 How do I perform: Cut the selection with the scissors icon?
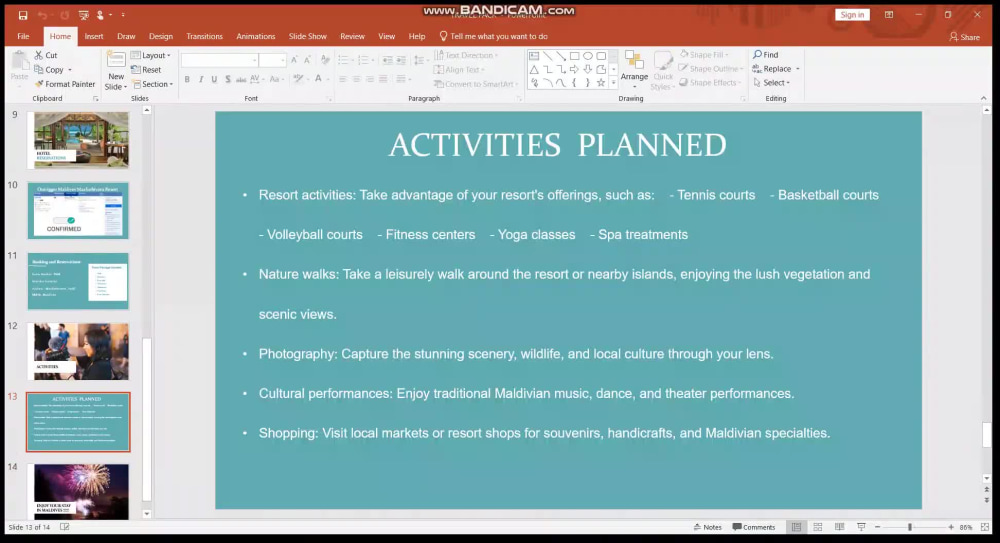[46, 56]
